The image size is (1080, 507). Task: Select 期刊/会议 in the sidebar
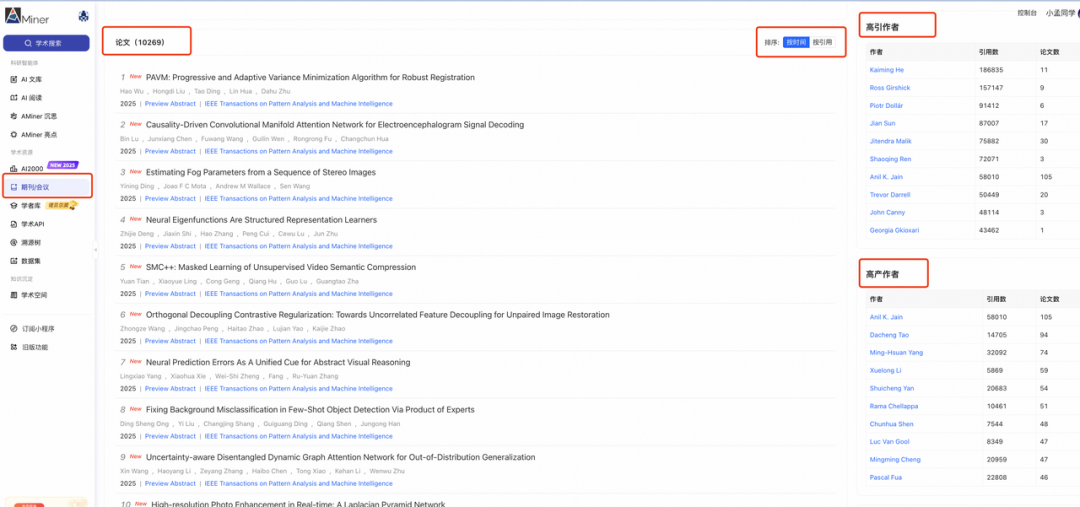tap(47, 187)
